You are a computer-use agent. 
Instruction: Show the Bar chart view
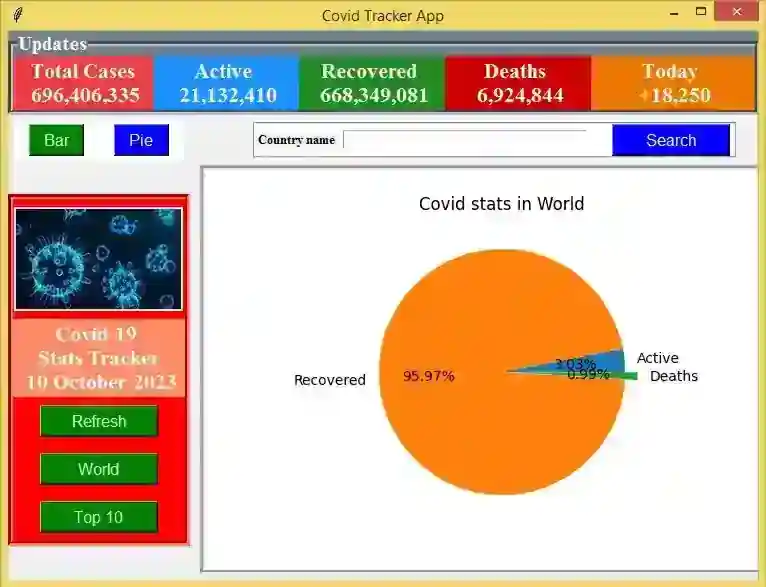click(56, 140)
